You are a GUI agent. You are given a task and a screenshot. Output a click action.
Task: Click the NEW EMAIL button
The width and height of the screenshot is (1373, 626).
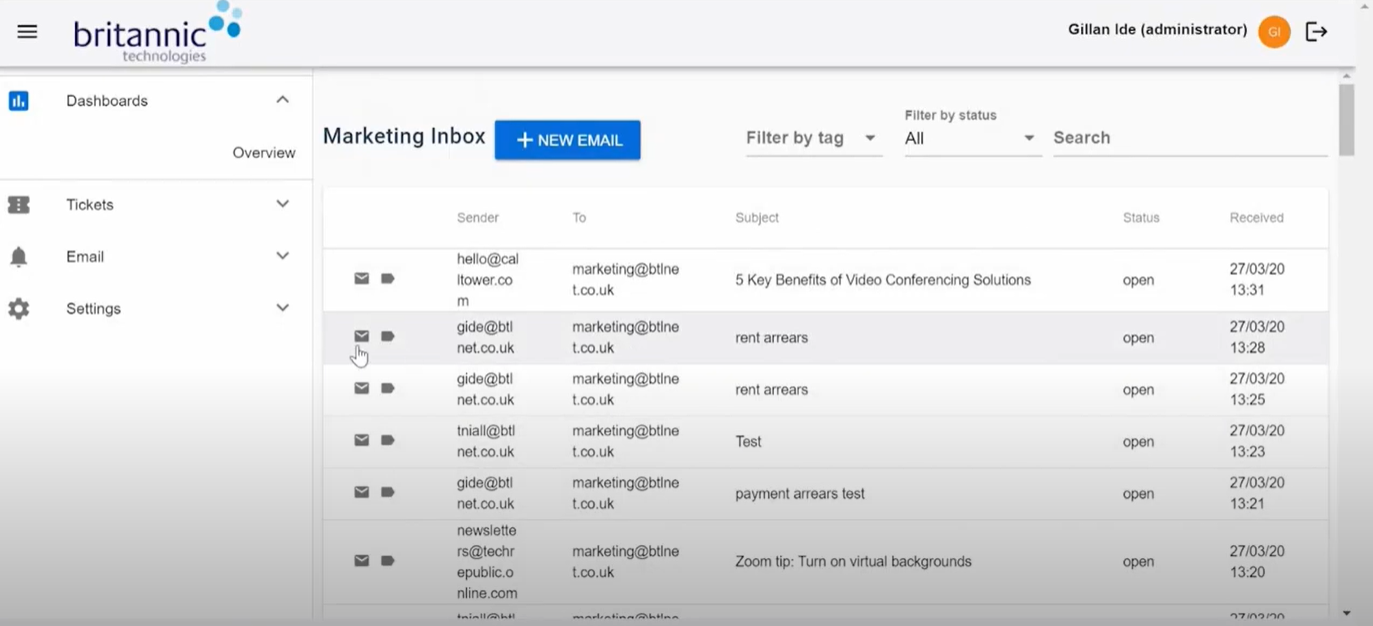(x=567, y=140)
